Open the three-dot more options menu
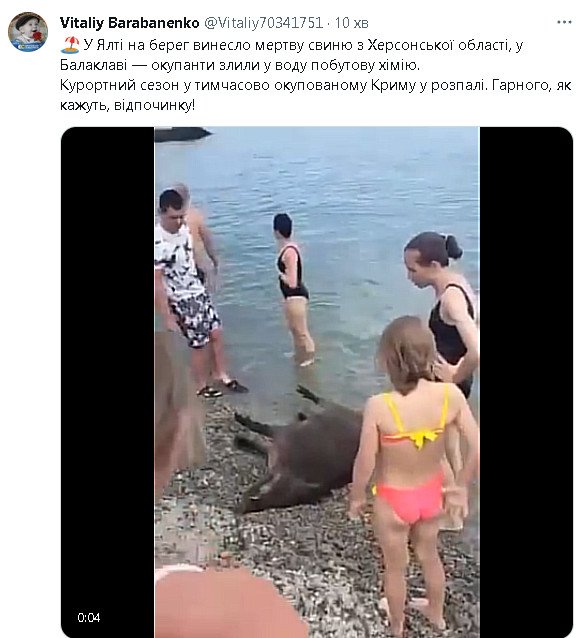Viewport: 584px width, 638px height. click(x=564, y=22)
